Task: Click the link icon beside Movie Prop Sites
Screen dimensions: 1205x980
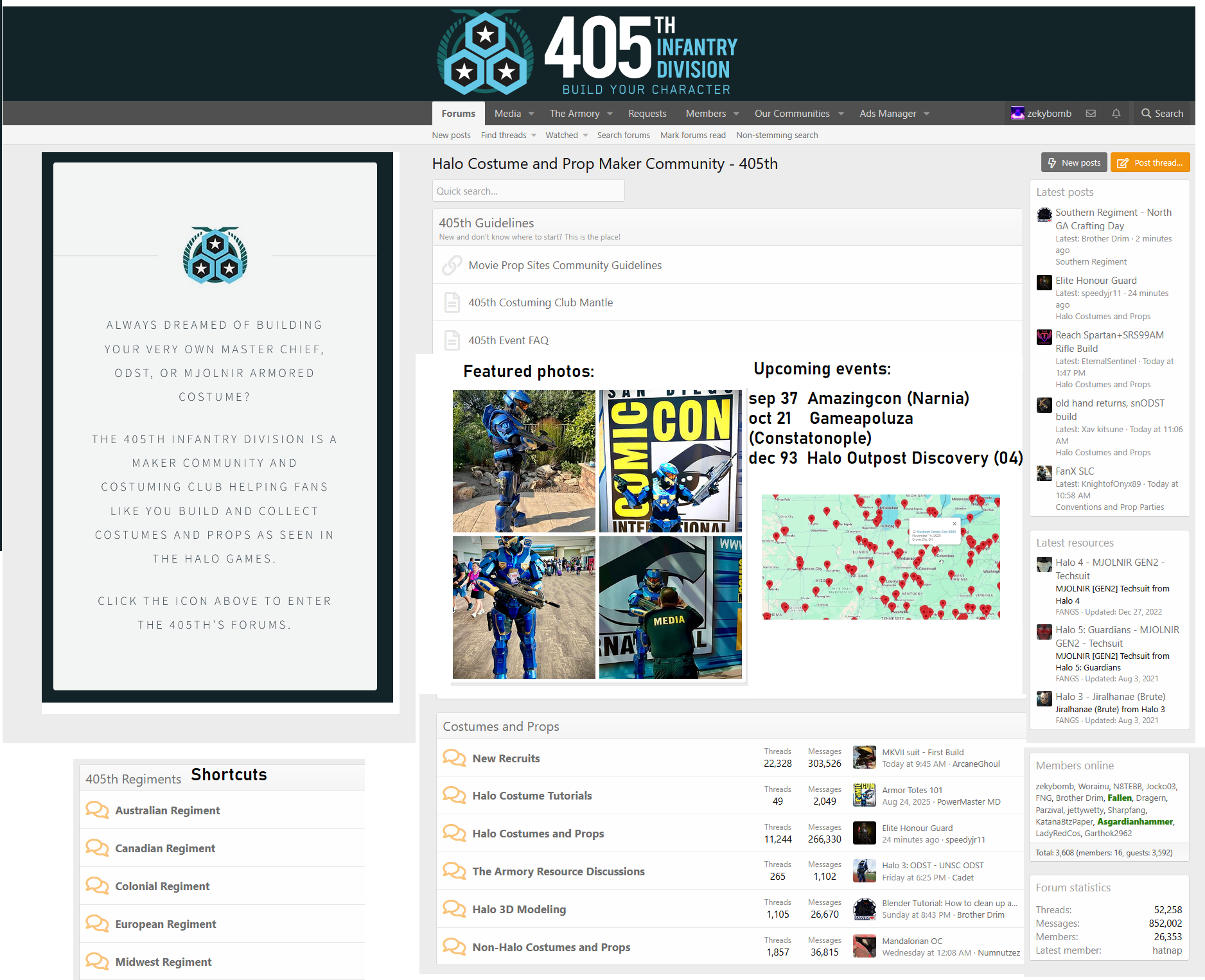Action: coord(452,265)
